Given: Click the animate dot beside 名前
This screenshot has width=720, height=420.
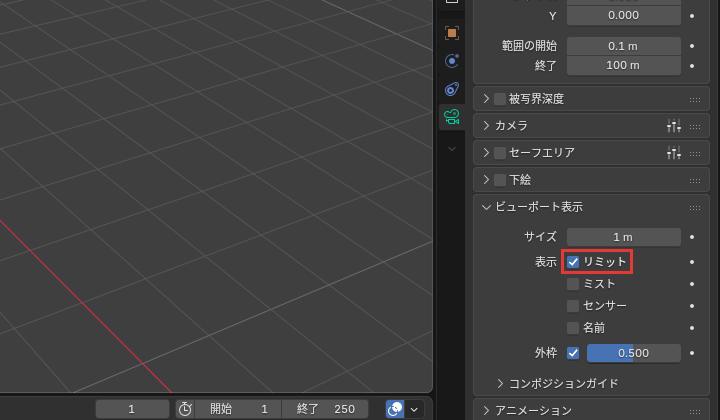Looking at the screenshot, I should click(x=692, y=328).
